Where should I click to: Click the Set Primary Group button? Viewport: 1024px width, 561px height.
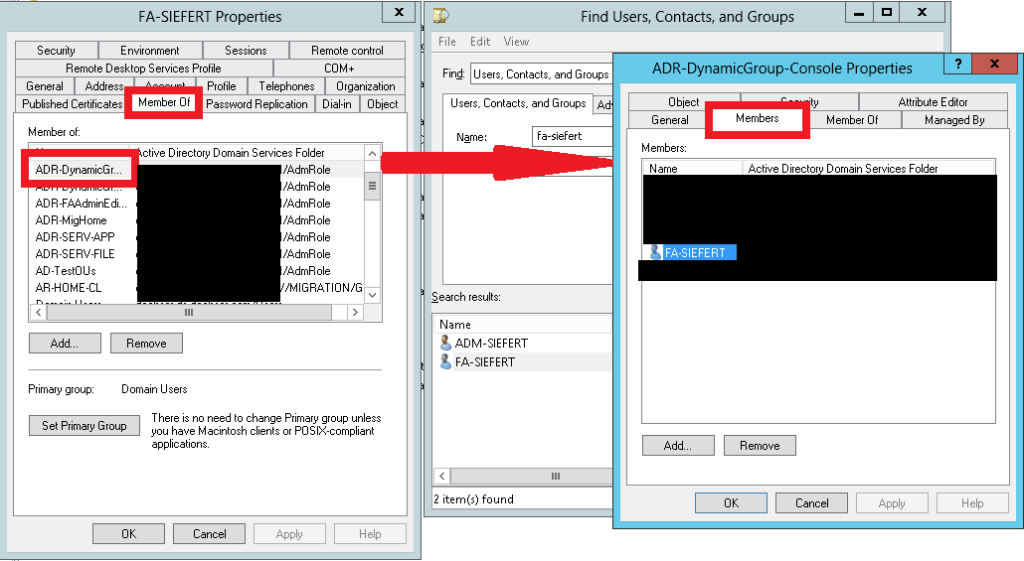(x=84, y=426)
